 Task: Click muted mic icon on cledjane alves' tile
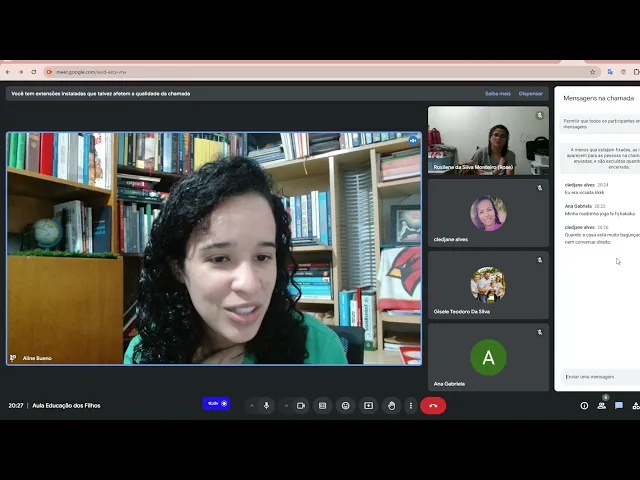click(x=540, y=188)
